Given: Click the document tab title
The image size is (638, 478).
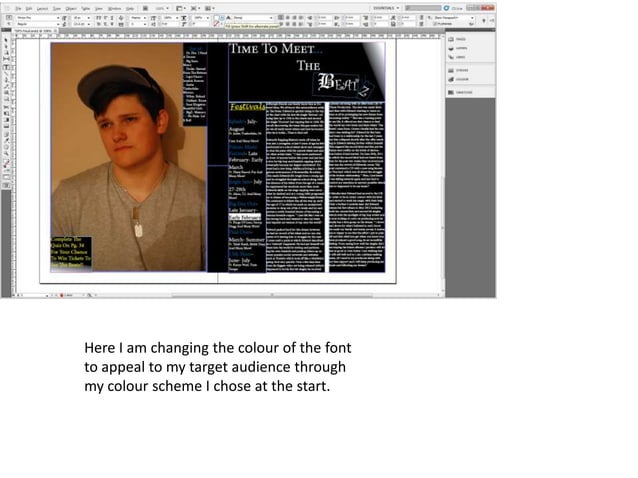Looking at the screenshot, I should coord(30,31).
